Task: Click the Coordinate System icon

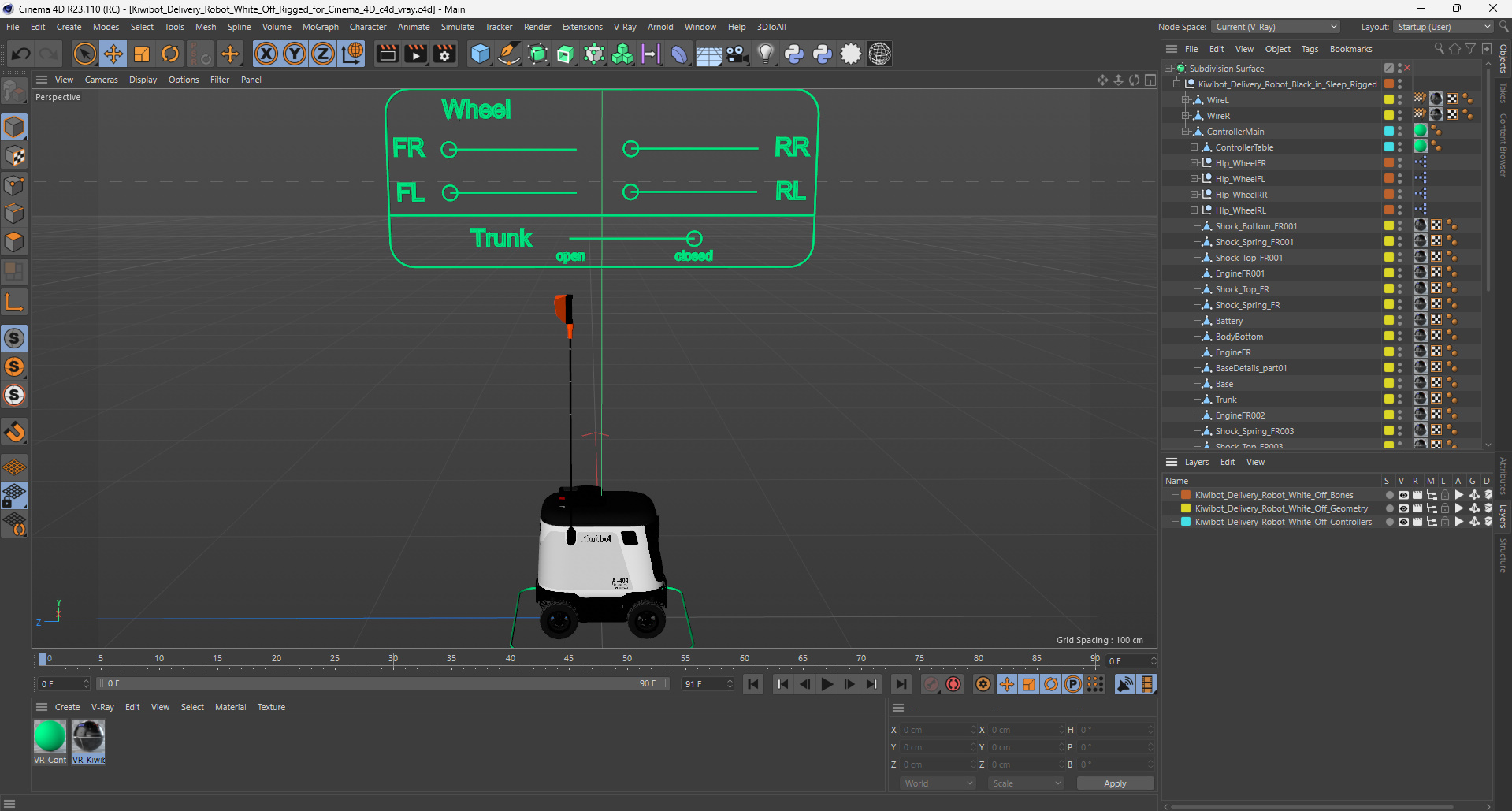Action: [x=352, y=54]
